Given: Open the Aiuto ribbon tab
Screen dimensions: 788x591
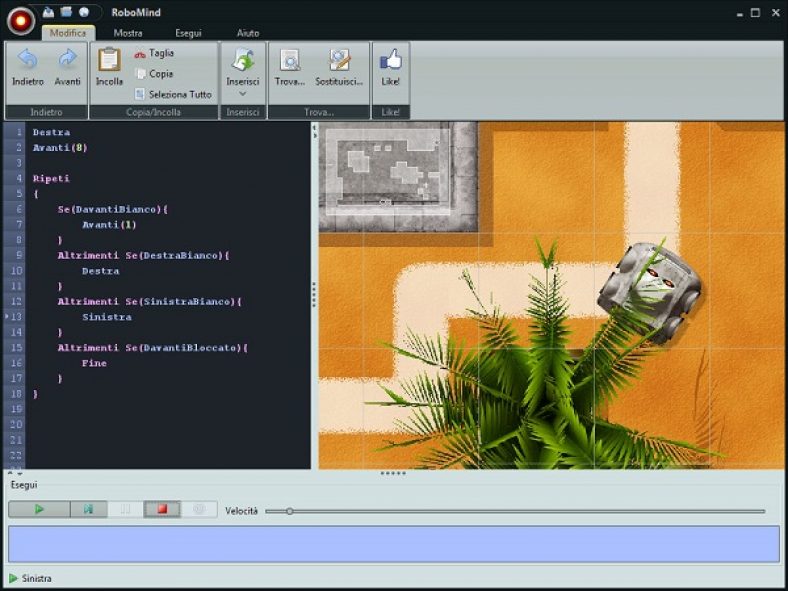Looking at the screenshot, I should click(248, 33).
